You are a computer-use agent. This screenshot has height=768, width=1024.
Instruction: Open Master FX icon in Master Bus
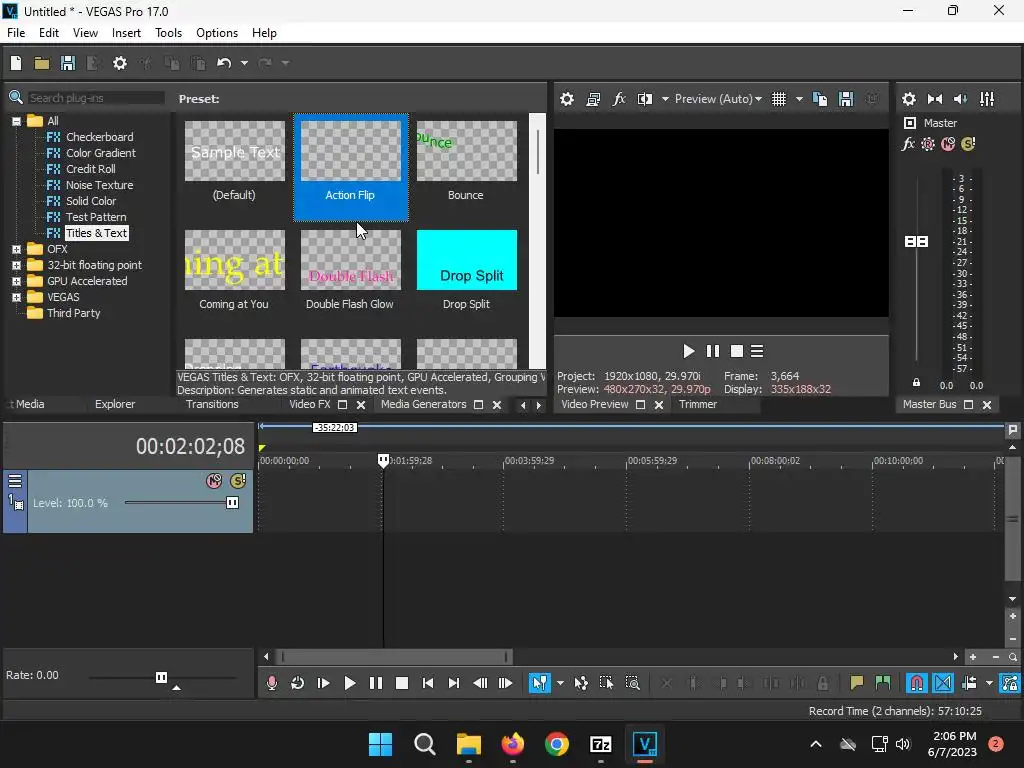[x=908, y=144]
